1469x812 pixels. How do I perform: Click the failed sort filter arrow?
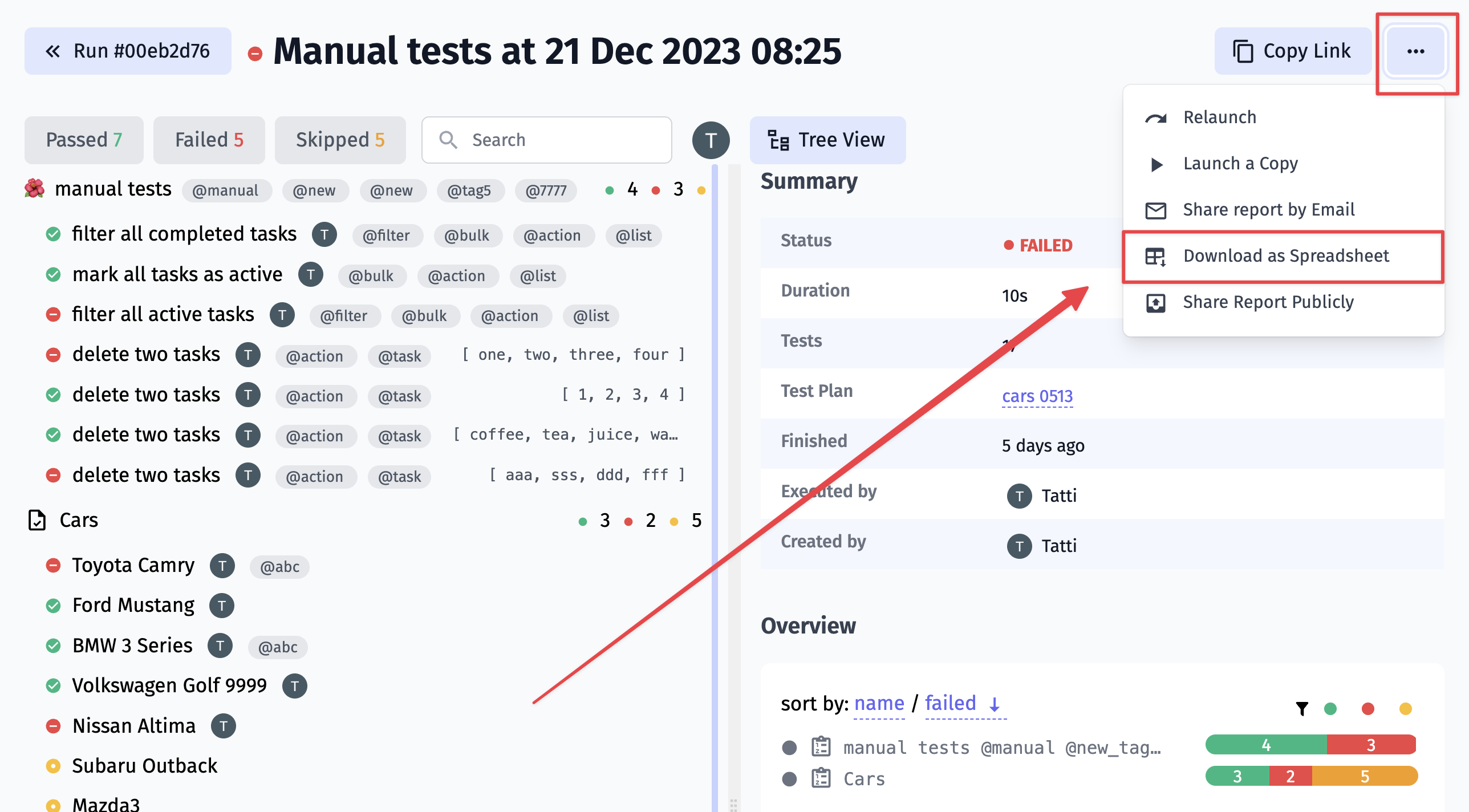[x=994, y=704]
